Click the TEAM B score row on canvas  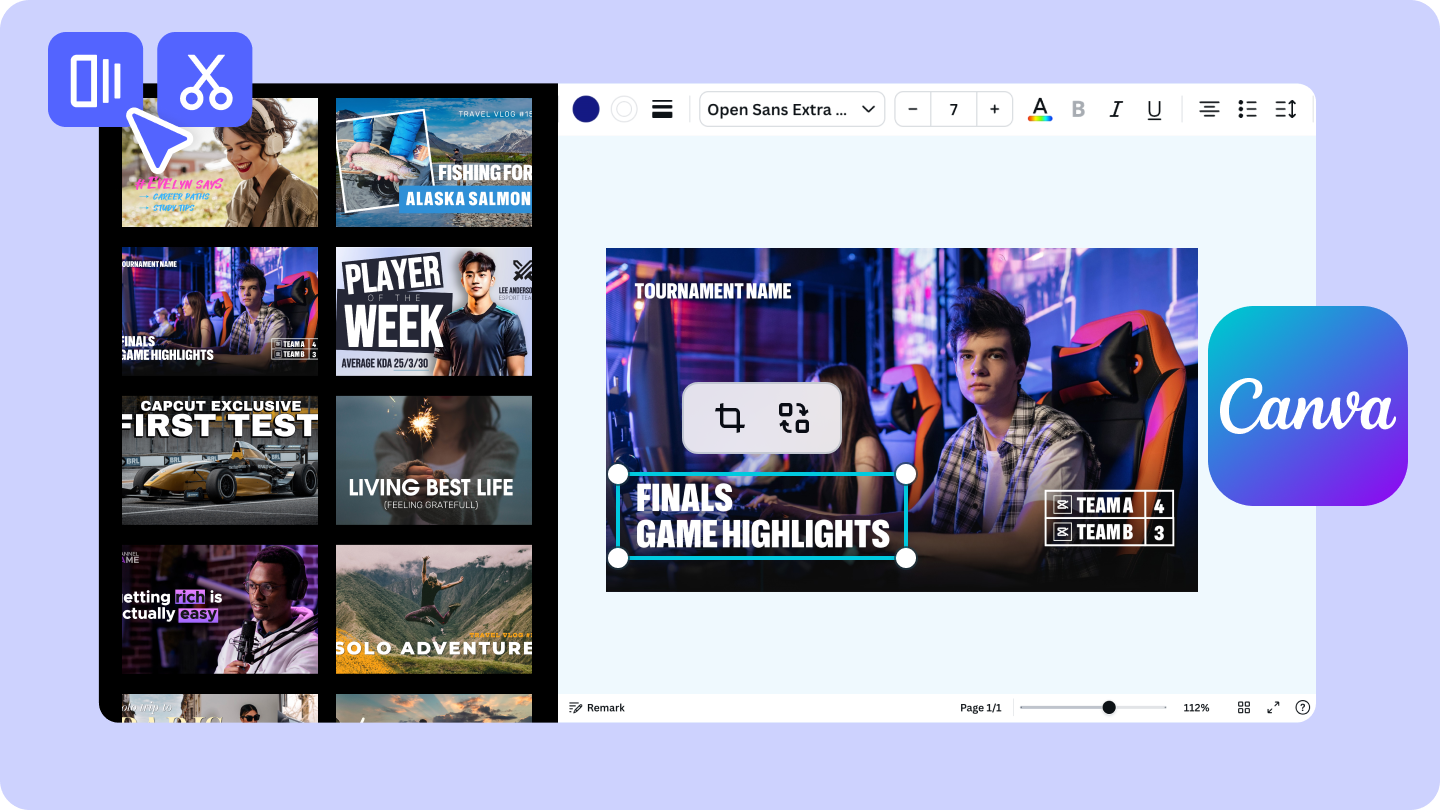coord(1109,532)
